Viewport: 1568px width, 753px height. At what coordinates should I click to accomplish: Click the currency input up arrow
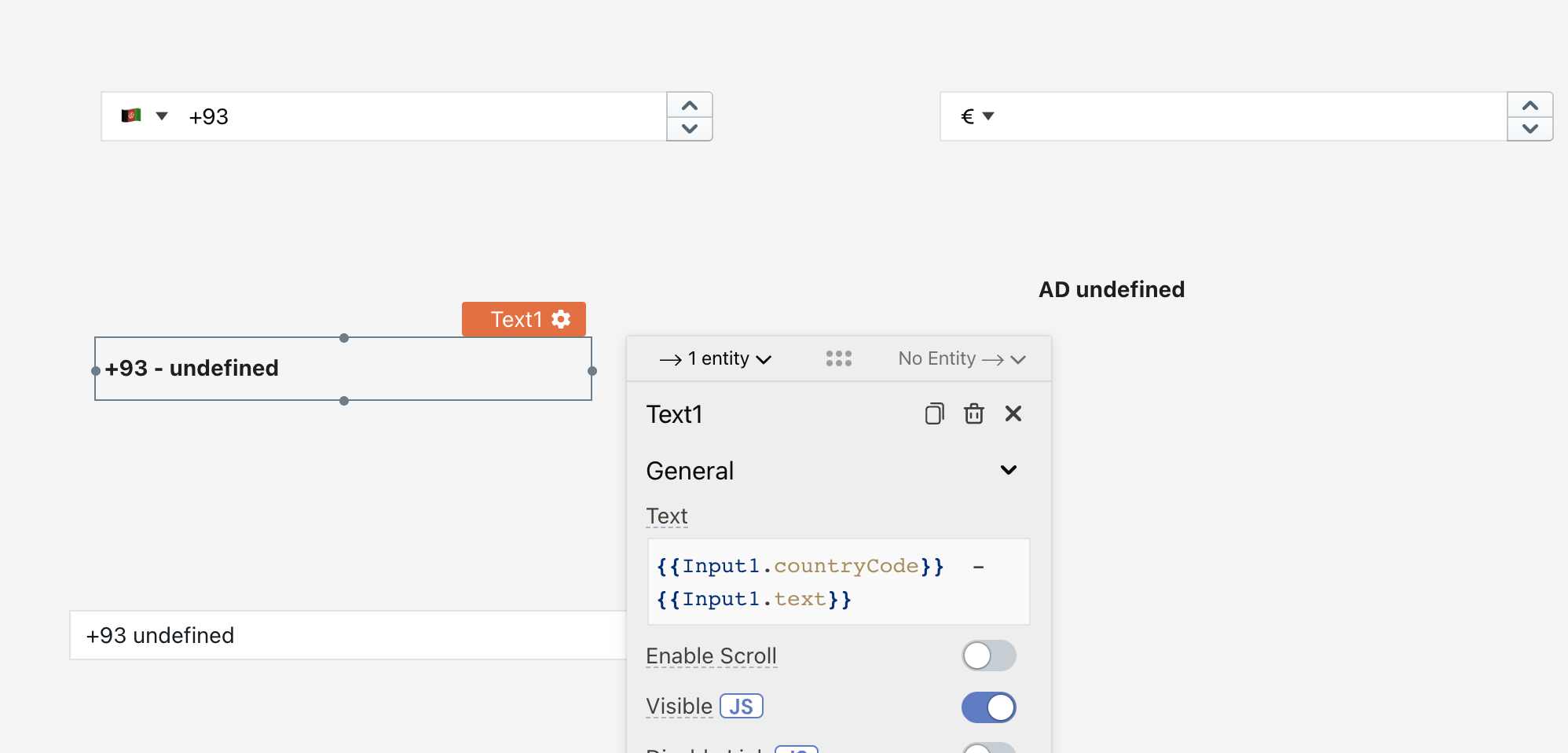[x=1530, y=105]
